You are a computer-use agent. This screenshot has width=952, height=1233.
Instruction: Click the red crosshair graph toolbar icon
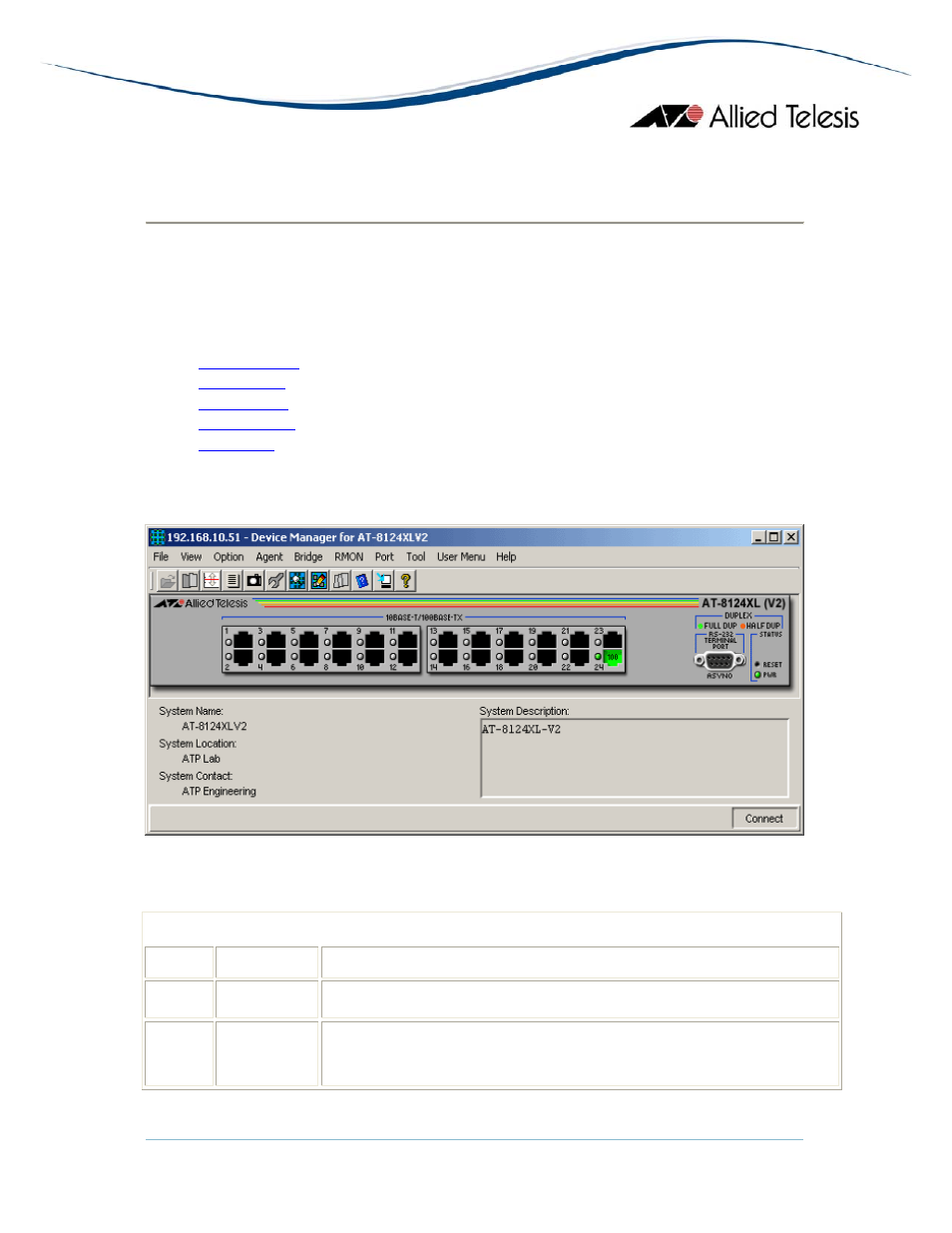click(x=212, y=581)
